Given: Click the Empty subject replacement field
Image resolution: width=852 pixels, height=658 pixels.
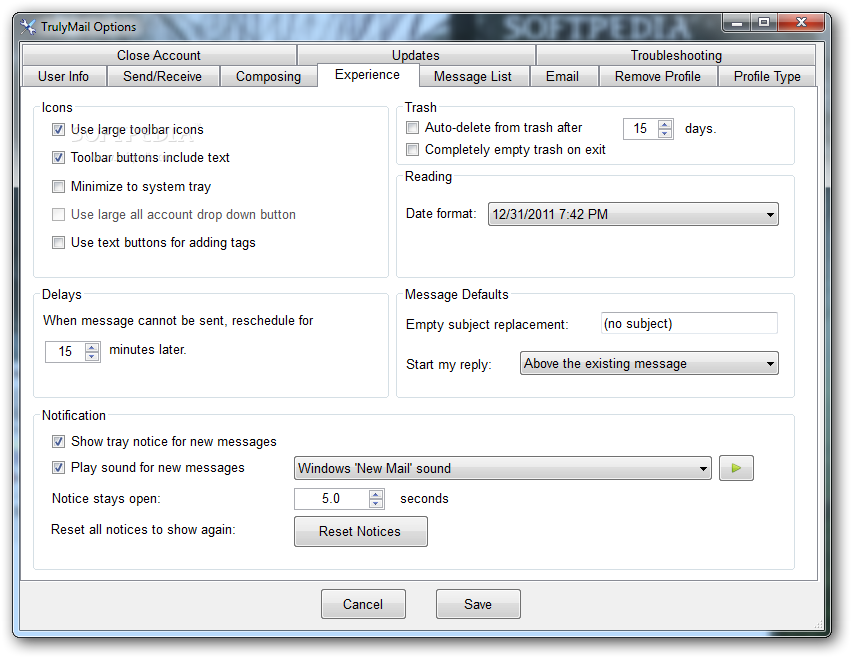Looking at the screenshot, I should click(x=689, y=323).
